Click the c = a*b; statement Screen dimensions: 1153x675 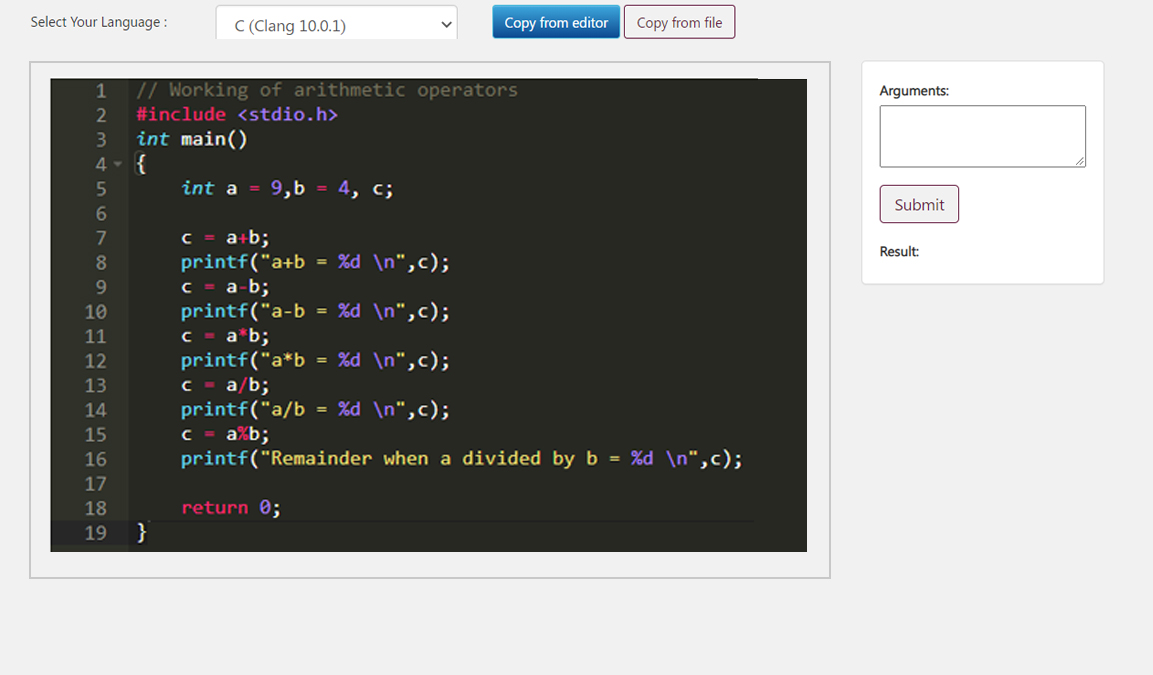[x=225, y=336]
